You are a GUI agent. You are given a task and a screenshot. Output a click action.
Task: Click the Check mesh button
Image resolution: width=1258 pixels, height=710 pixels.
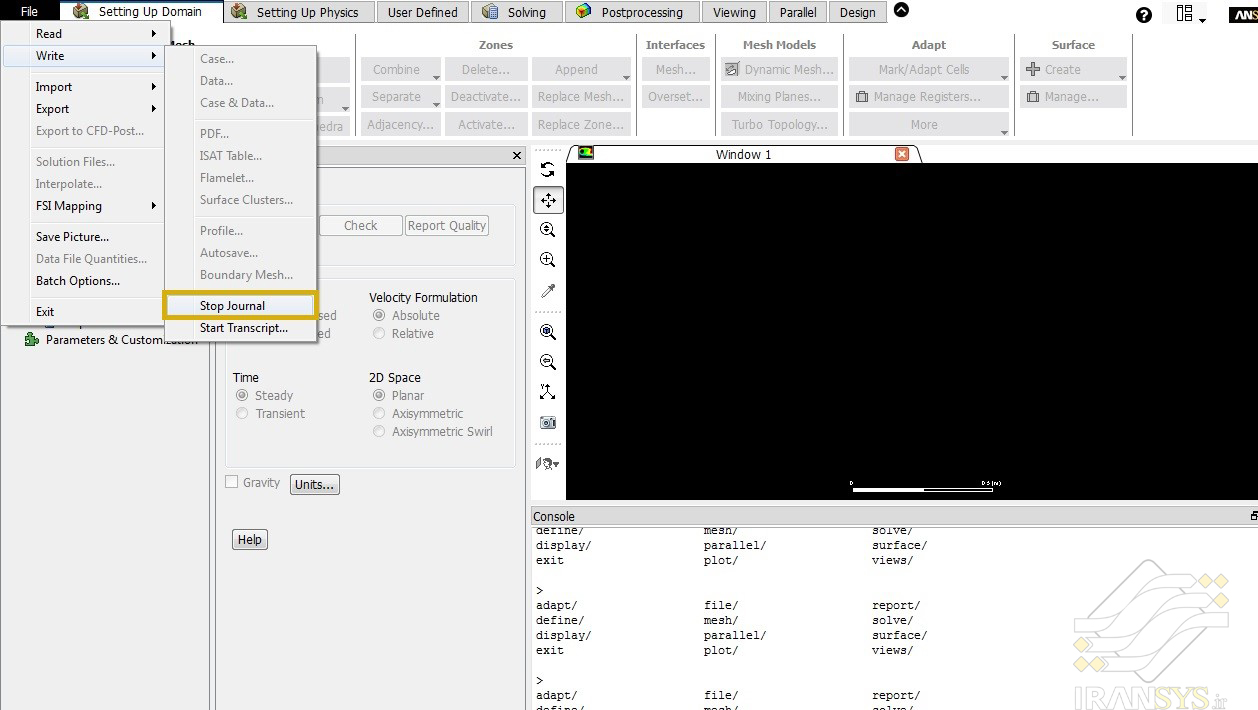click(361, 226)
